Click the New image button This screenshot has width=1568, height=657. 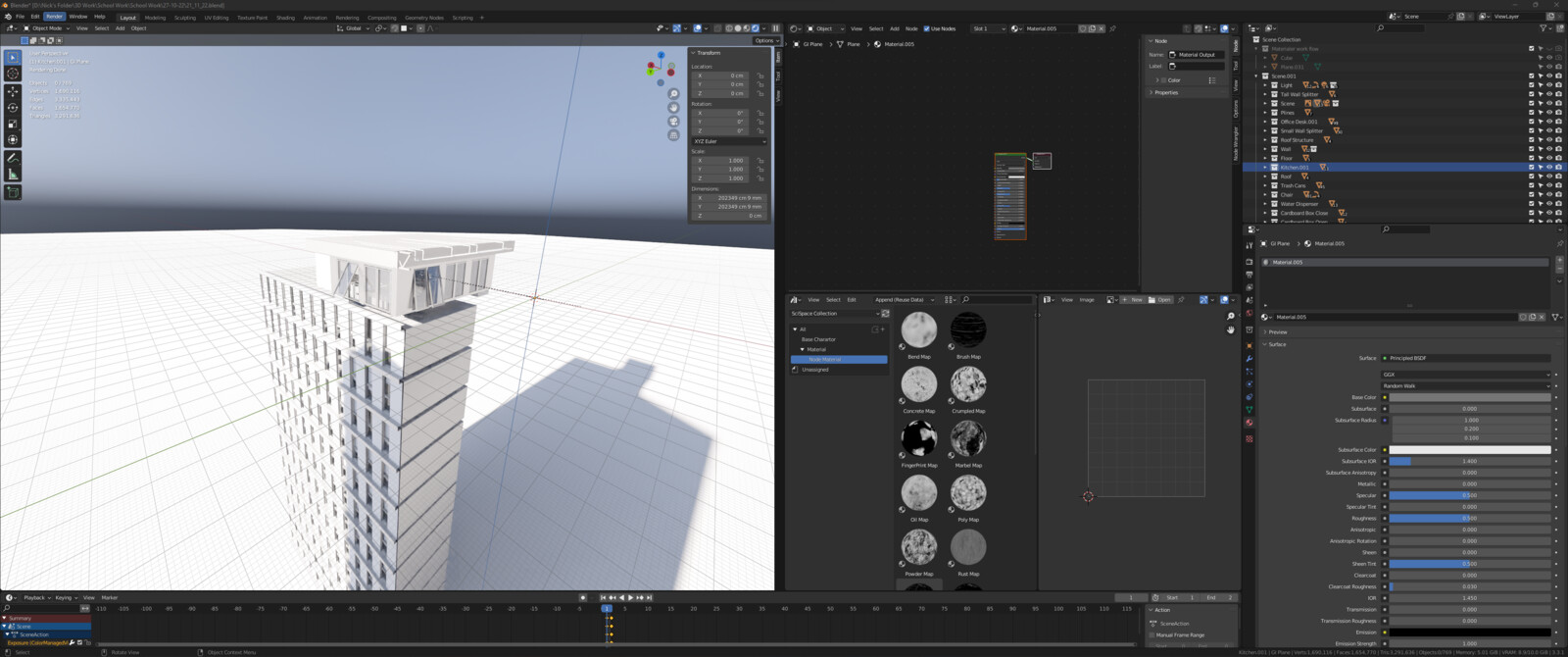click(1133, 300)
